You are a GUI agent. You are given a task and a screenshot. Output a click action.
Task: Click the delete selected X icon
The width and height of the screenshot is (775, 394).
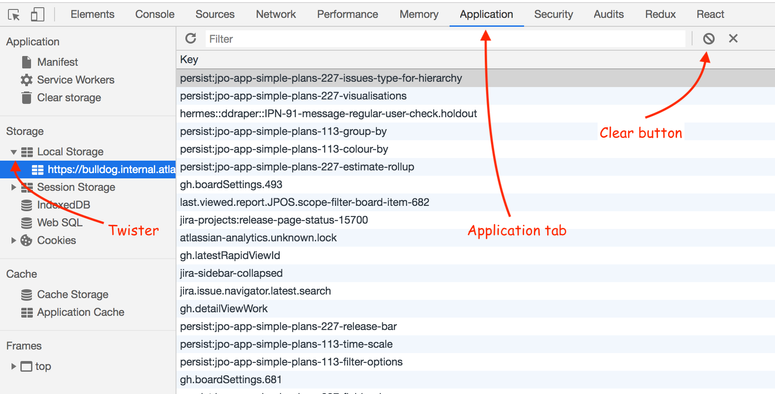(733, 39)
